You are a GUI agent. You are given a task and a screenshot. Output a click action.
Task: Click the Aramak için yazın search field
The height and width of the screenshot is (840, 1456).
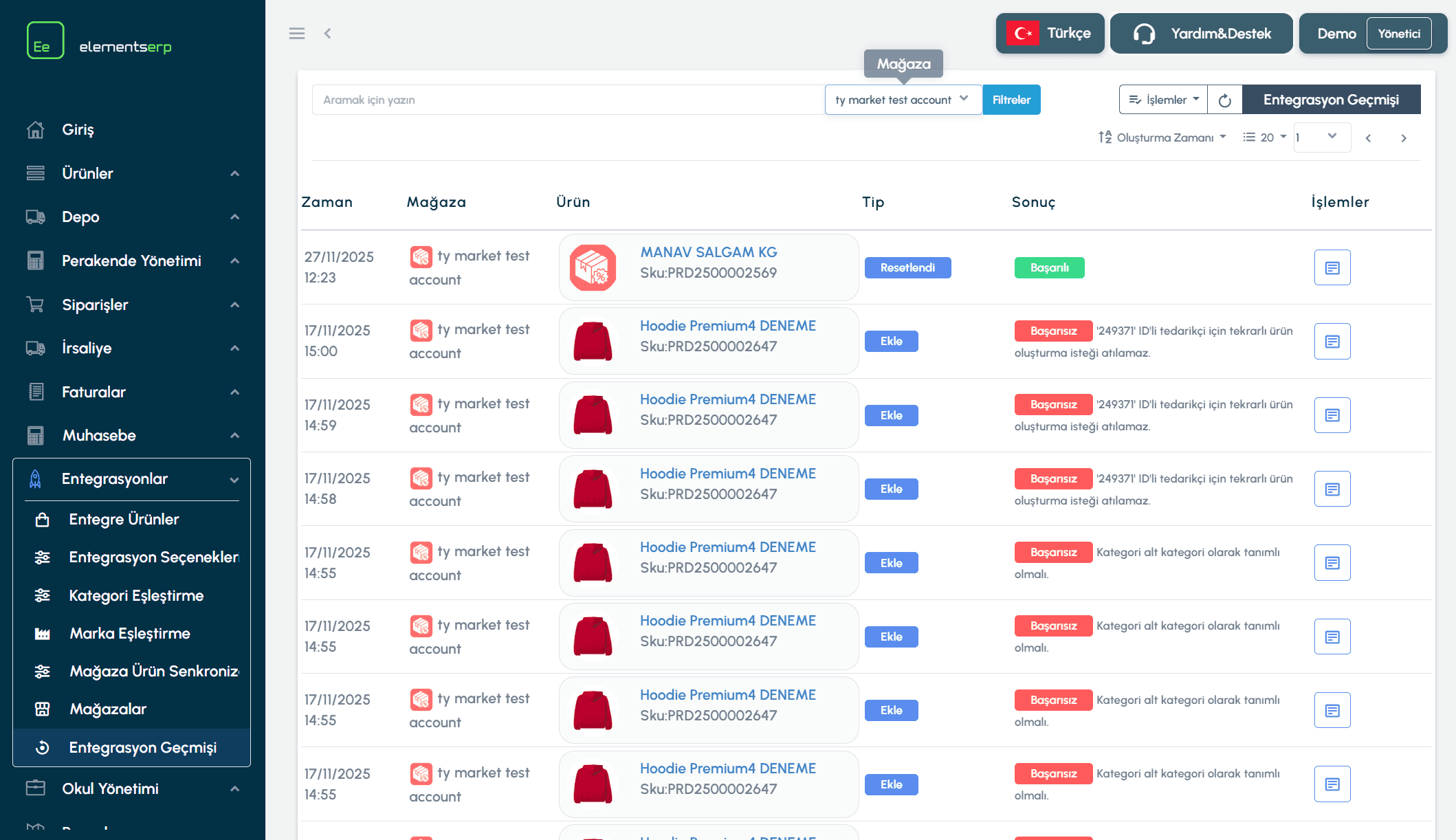point(567,100)
